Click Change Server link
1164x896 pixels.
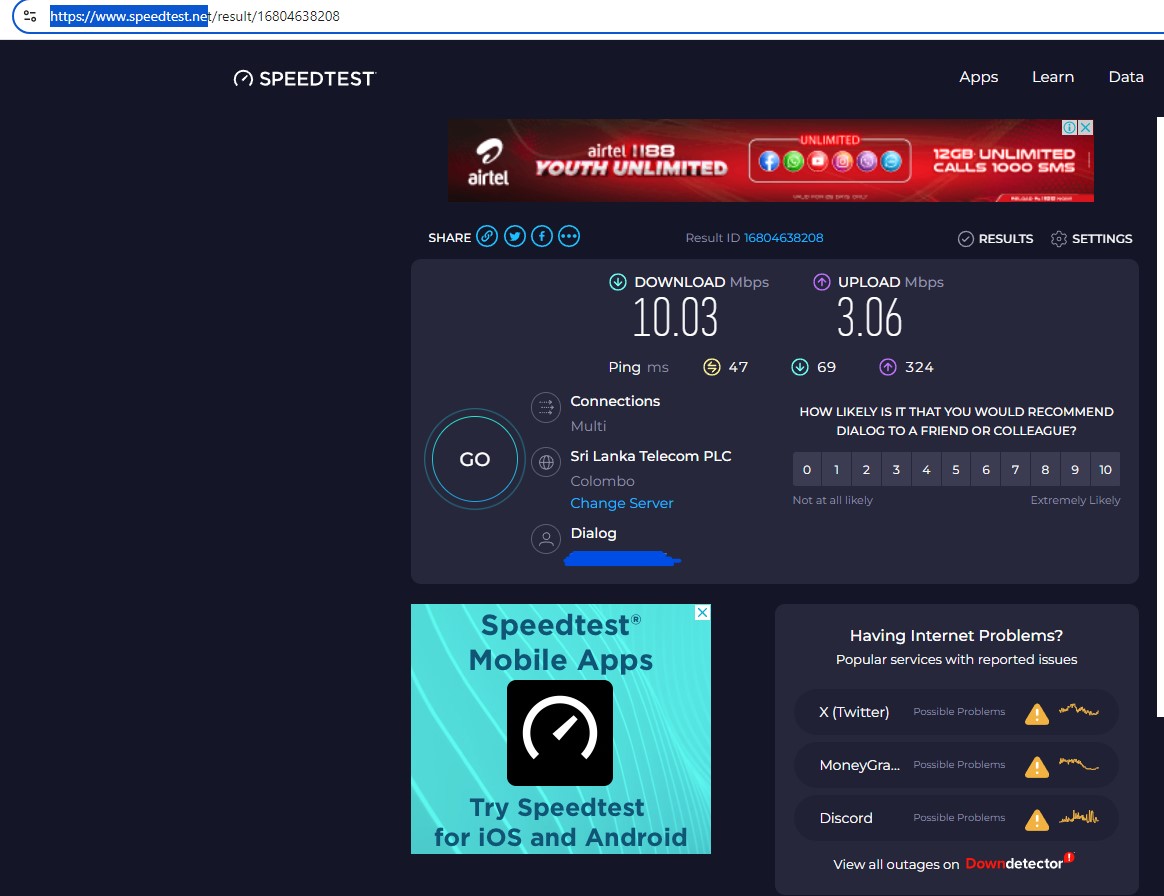click(621, 503)
